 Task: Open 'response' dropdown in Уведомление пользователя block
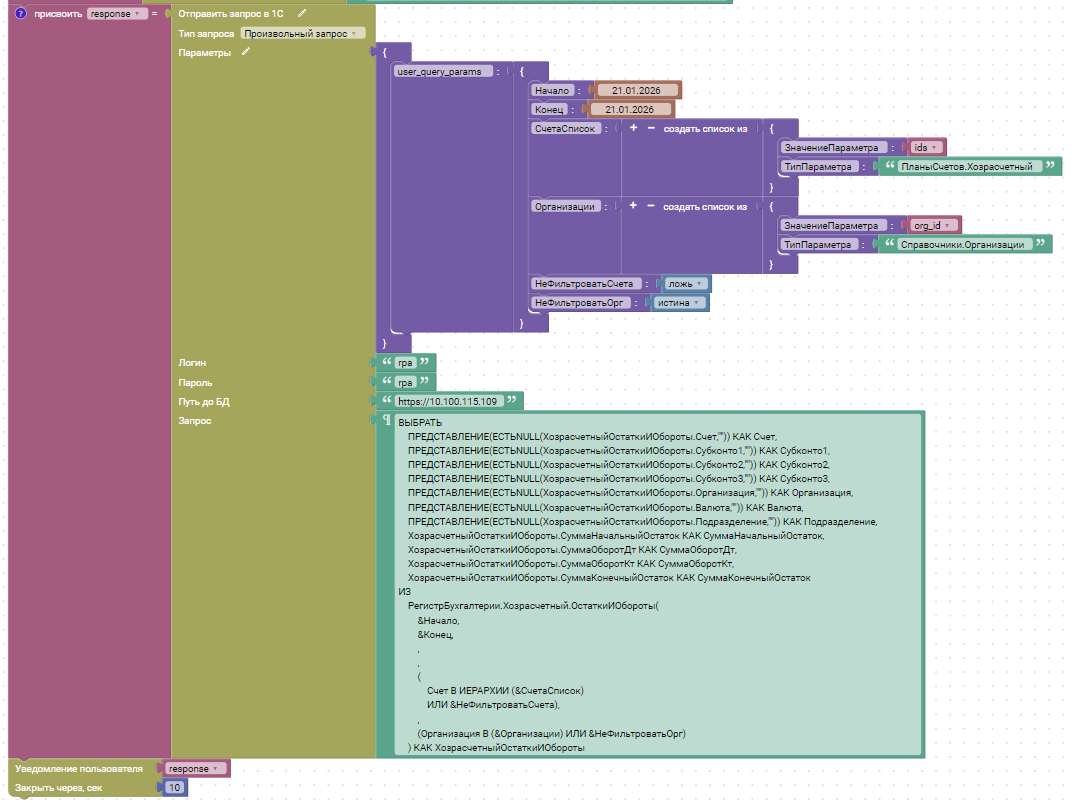(x=194, y=769)
